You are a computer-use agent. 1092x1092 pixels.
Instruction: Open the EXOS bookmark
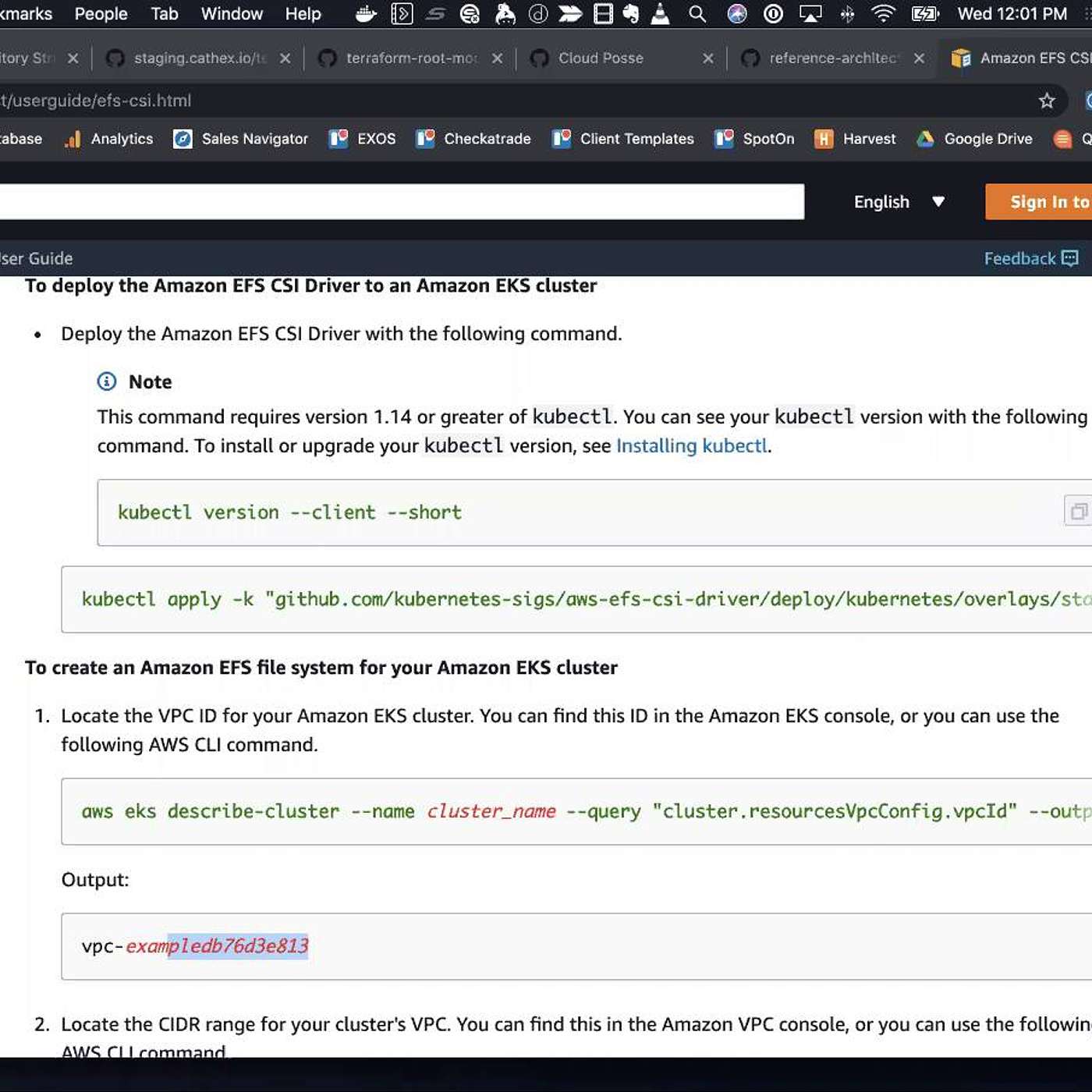[x=363, y=139]
